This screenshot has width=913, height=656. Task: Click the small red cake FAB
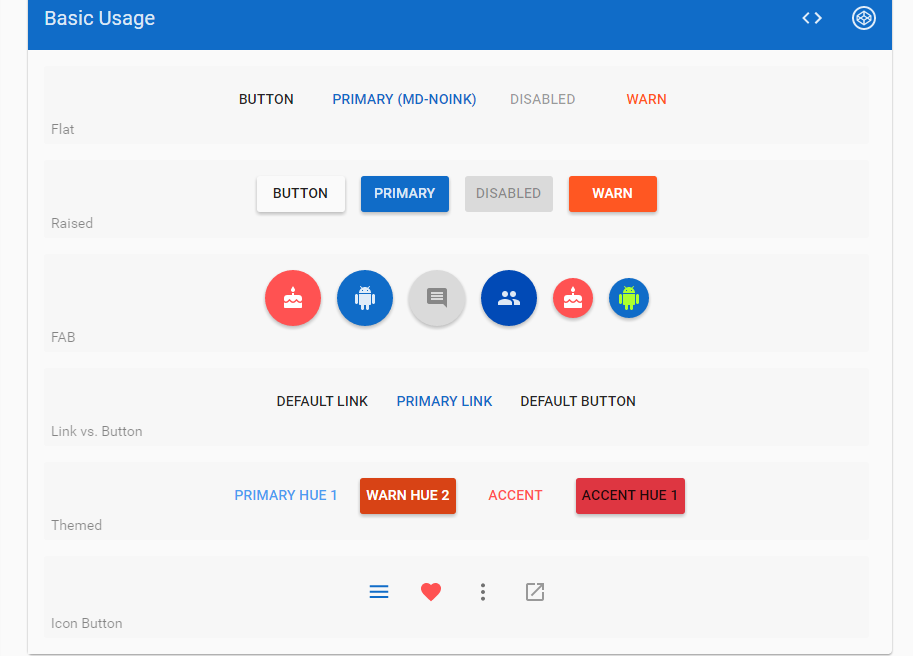[573, 299]
